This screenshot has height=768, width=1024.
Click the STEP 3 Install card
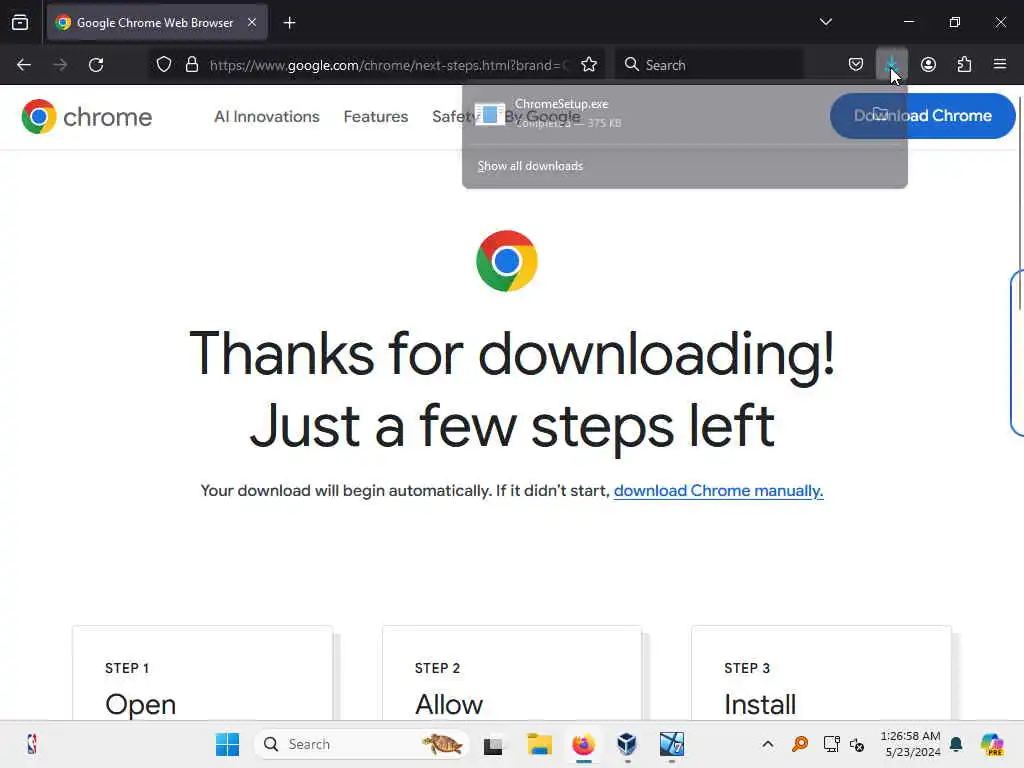coord(822,673)
